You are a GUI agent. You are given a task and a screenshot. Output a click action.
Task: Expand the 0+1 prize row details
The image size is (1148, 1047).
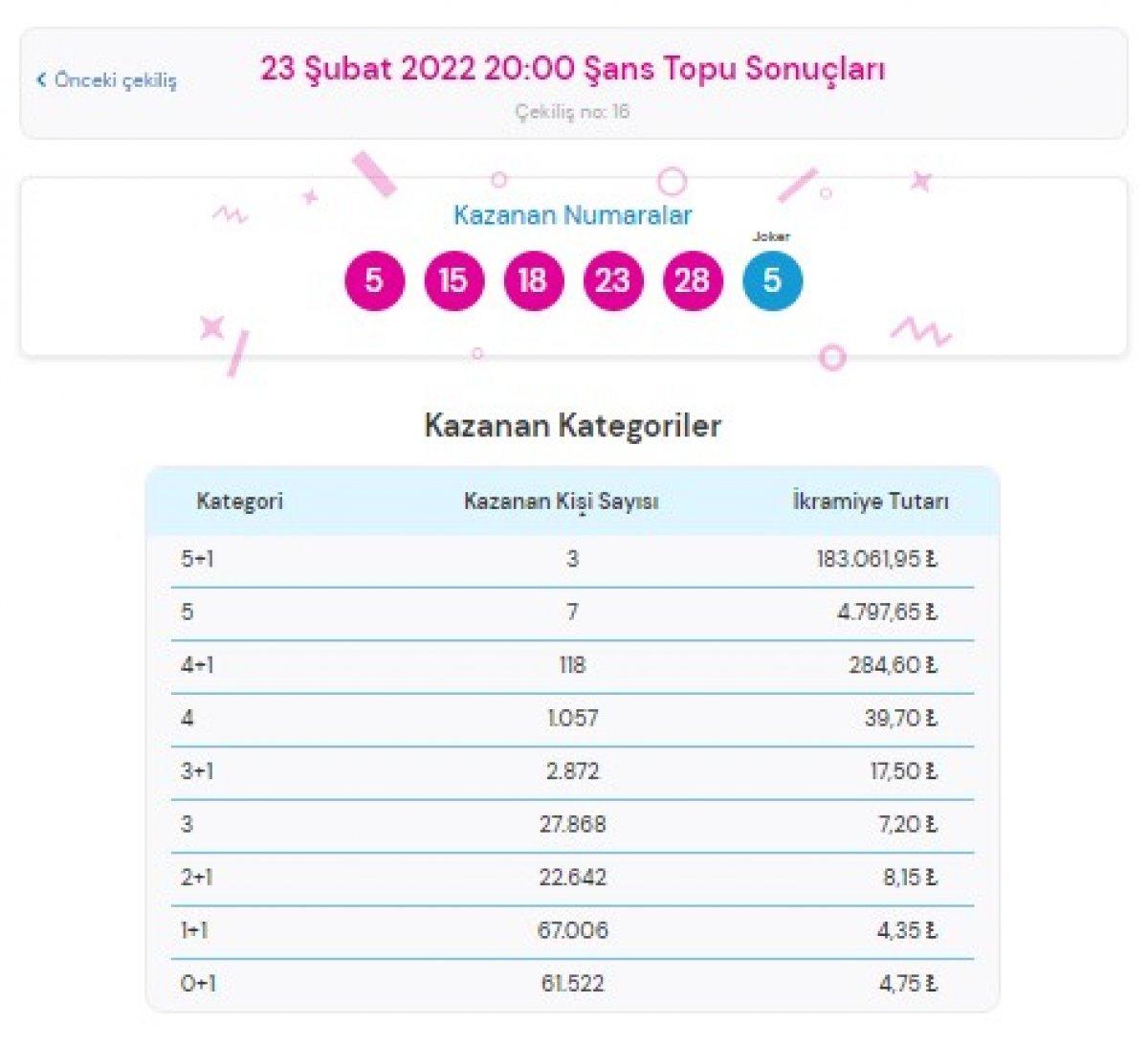574,983
